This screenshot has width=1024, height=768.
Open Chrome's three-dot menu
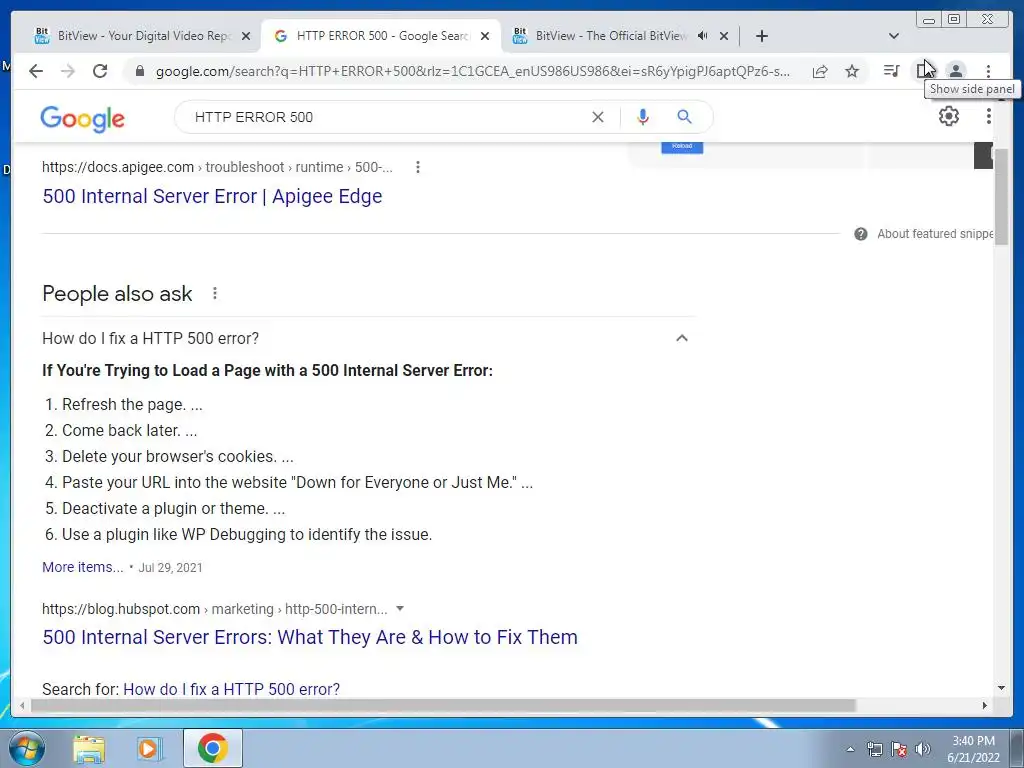(x=988, y=71)
